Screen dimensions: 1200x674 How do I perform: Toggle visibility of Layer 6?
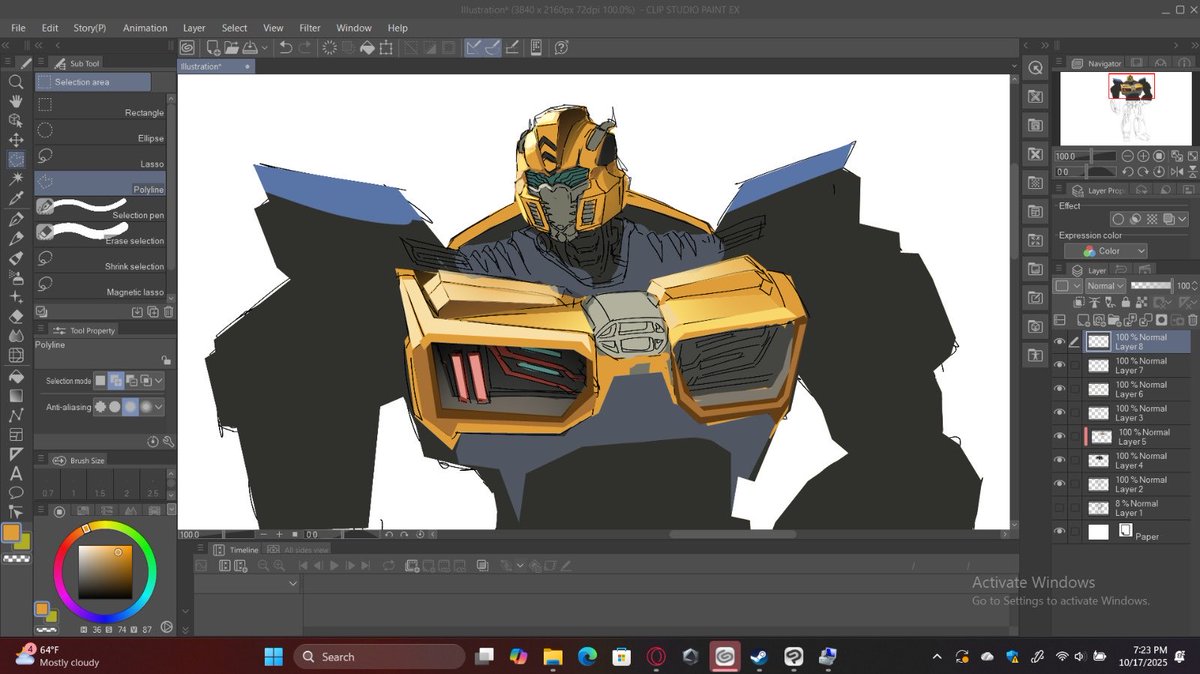point(1060,390)
